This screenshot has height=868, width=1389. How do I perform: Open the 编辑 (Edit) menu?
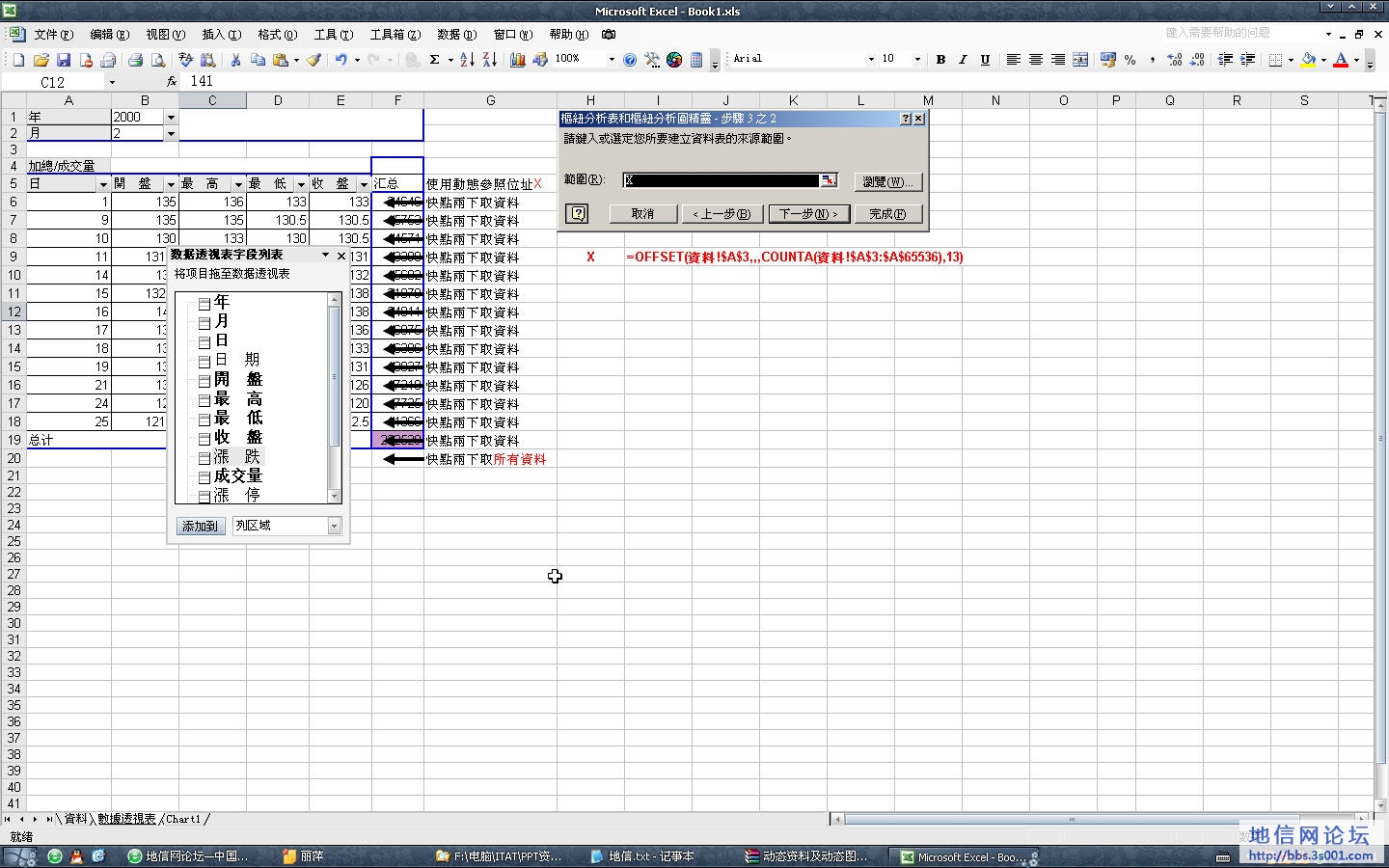pyautogui.click(x=109, y=35)
